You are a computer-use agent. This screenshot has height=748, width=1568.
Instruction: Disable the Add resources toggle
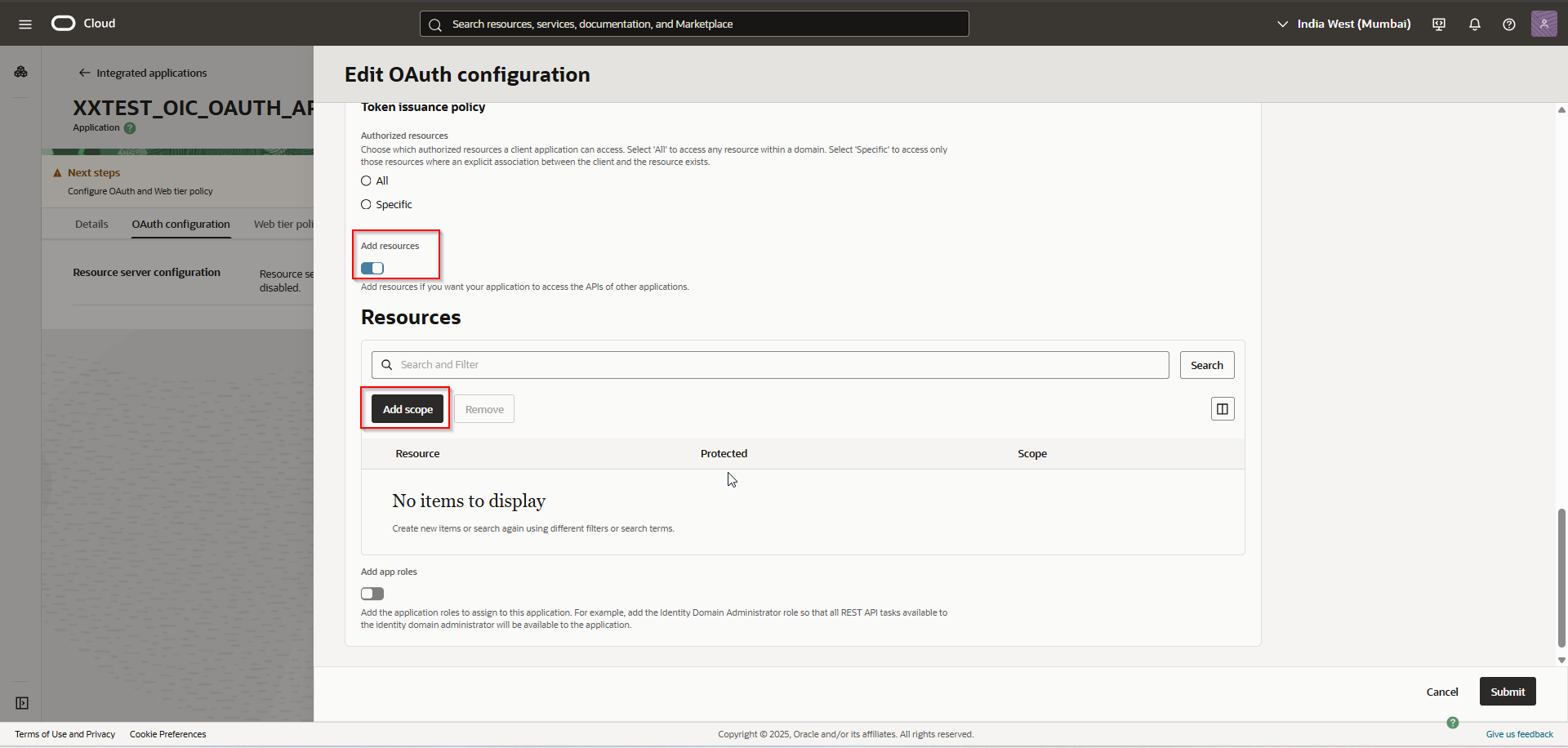[x=372, y=268]
